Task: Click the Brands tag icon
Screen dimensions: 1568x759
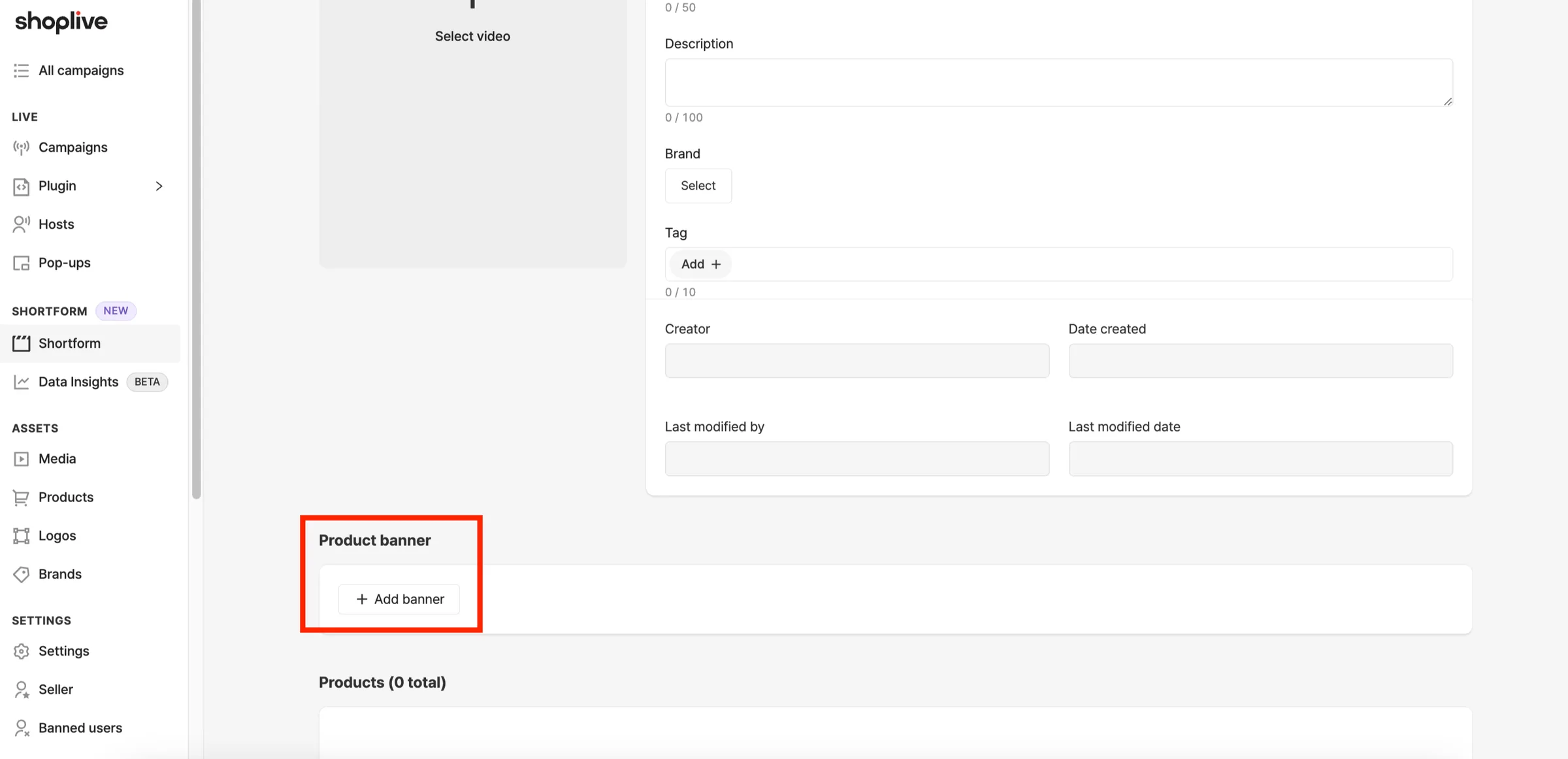Action: coord(21,574)
